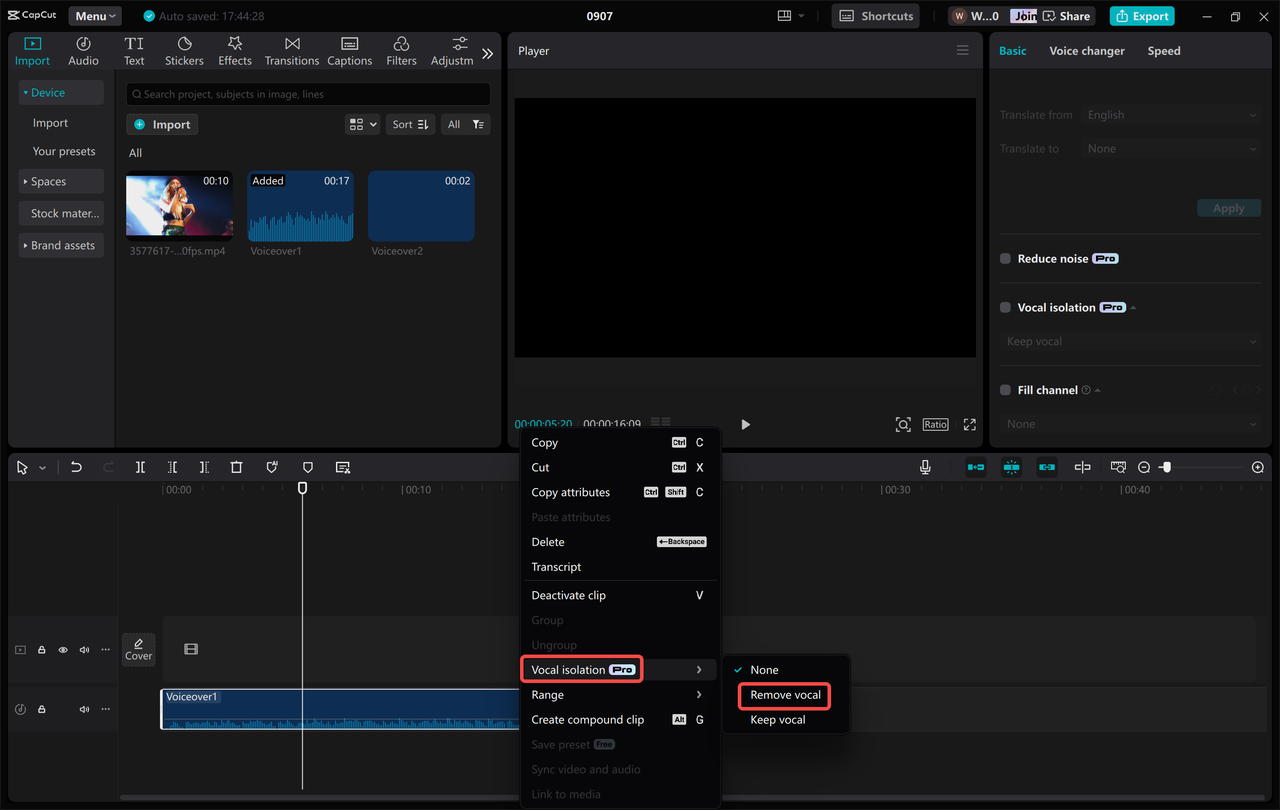Click the layout icon in the title bar

pyautogui.click(x=784, y=16)
